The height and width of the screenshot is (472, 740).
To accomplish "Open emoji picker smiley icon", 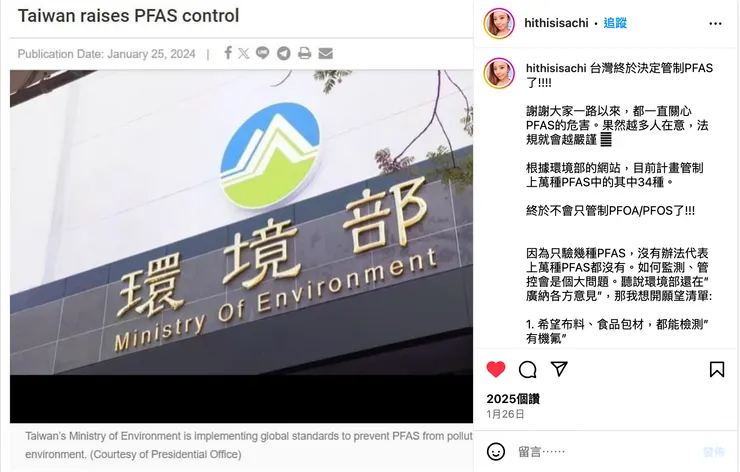I will [x=496, y=452].
